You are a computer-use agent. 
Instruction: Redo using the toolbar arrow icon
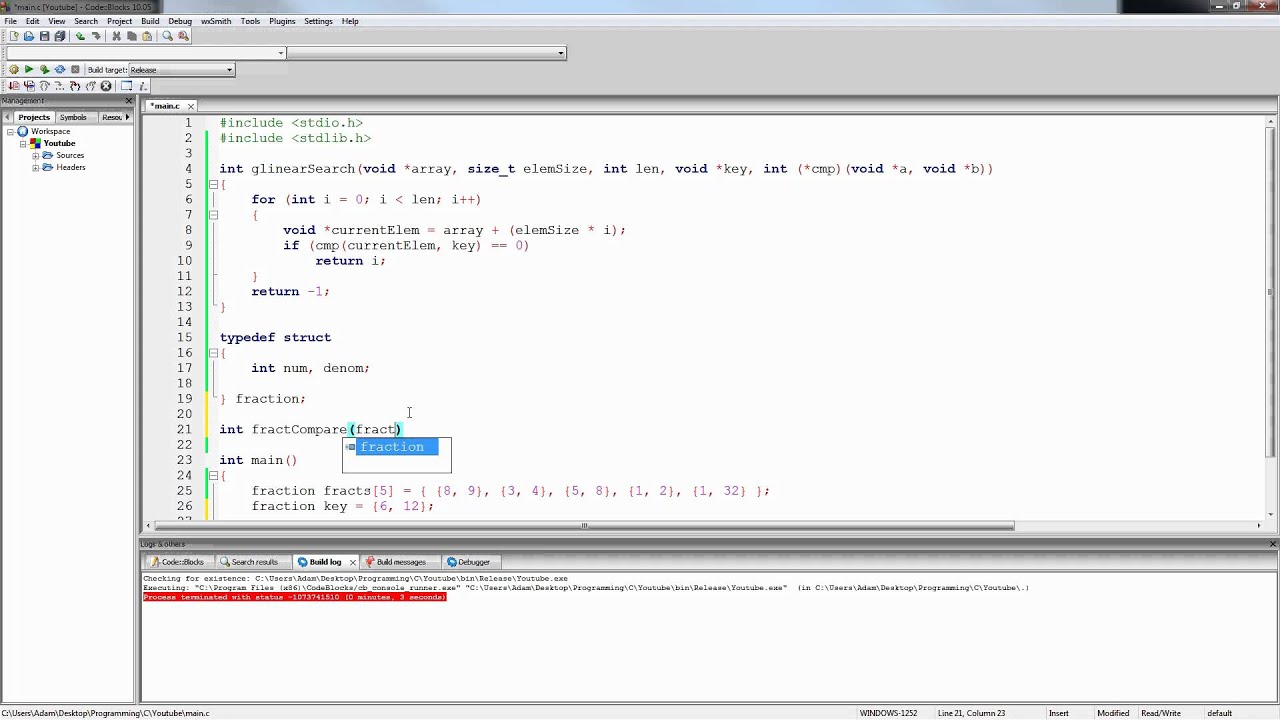96,36
